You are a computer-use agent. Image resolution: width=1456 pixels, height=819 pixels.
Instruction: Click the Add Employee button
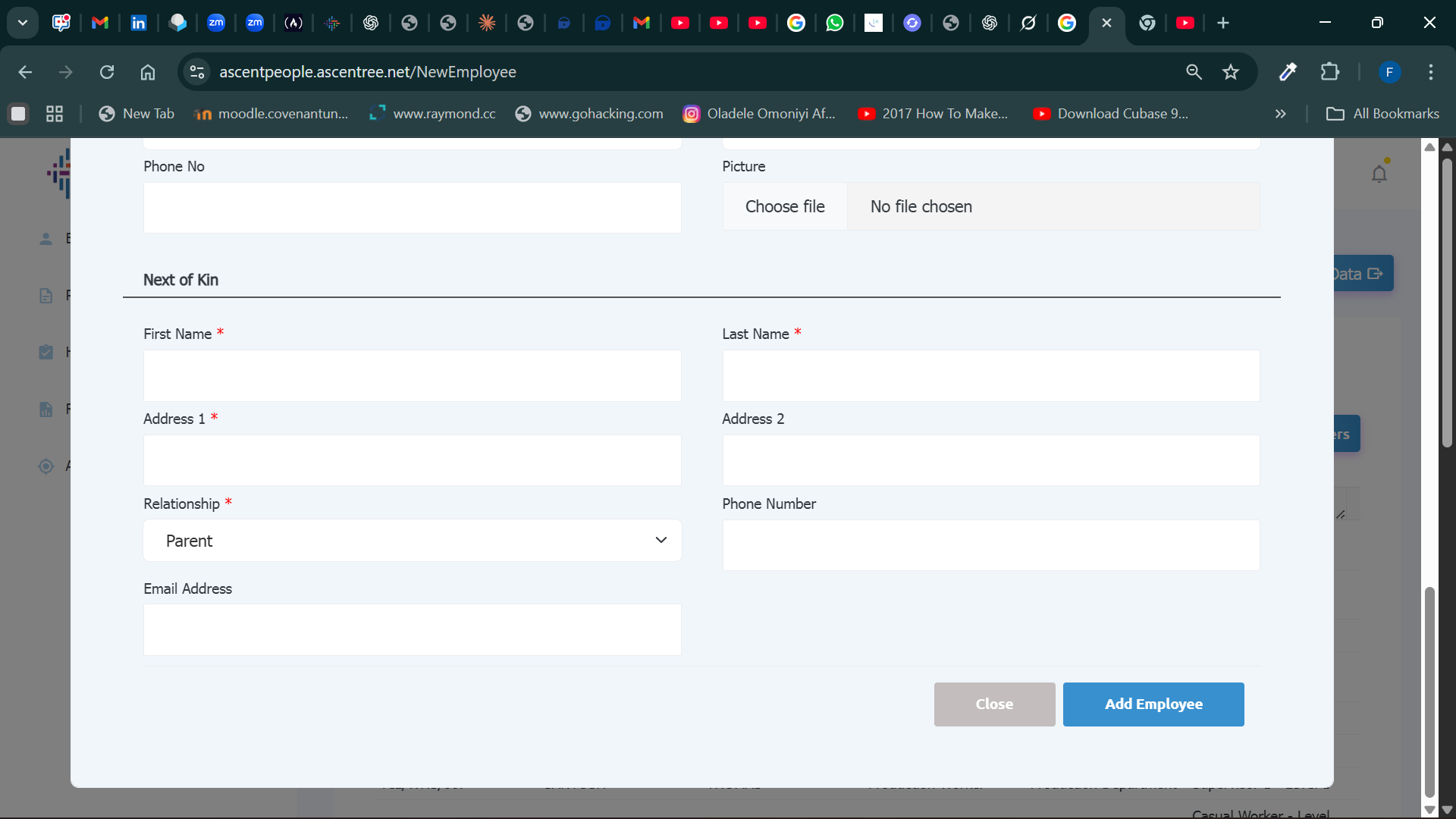[1153, 704]
